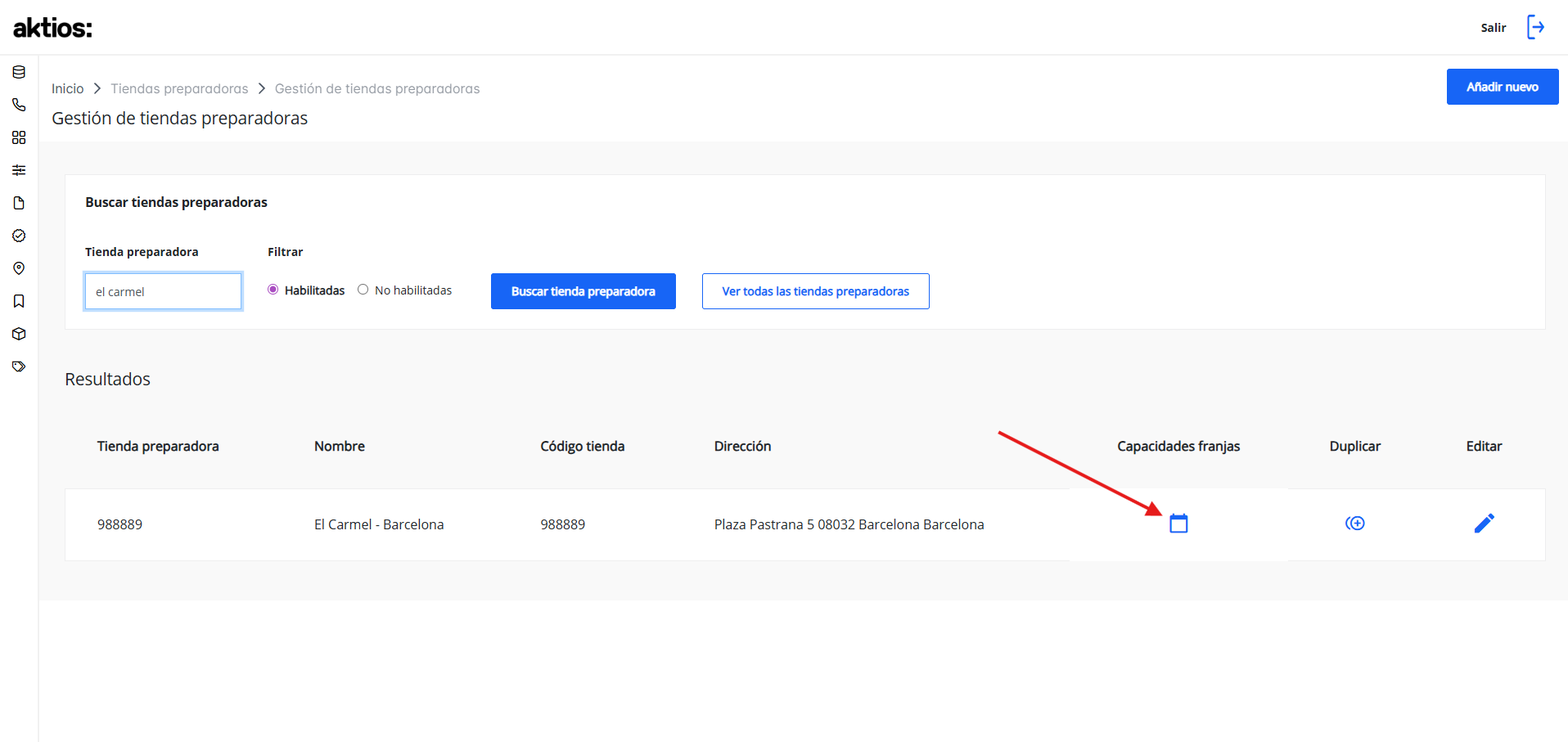Open the package box sidebar icon
The height and width of the screenshot is (742, 1568).
coord(19,334)
